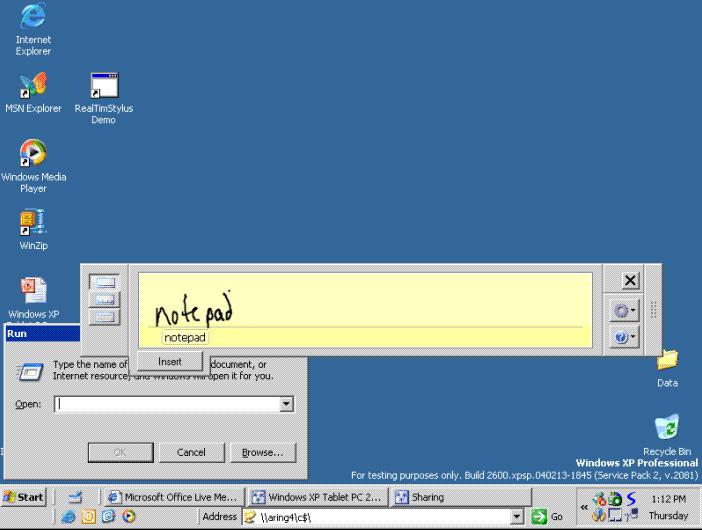The image size is (702, 530).
Task: Click Browse... in the Run dialog
Action: [x=263, y=452]
